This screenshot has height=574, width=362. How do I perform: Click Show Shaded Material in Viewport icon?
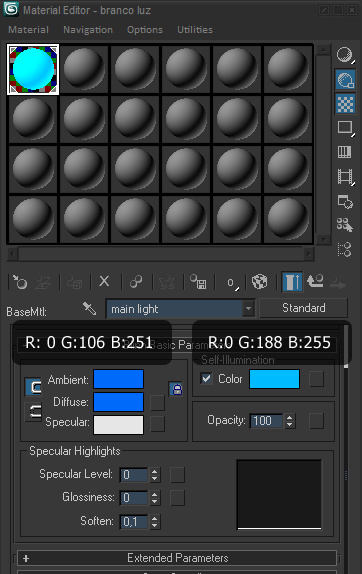[260, 282]
